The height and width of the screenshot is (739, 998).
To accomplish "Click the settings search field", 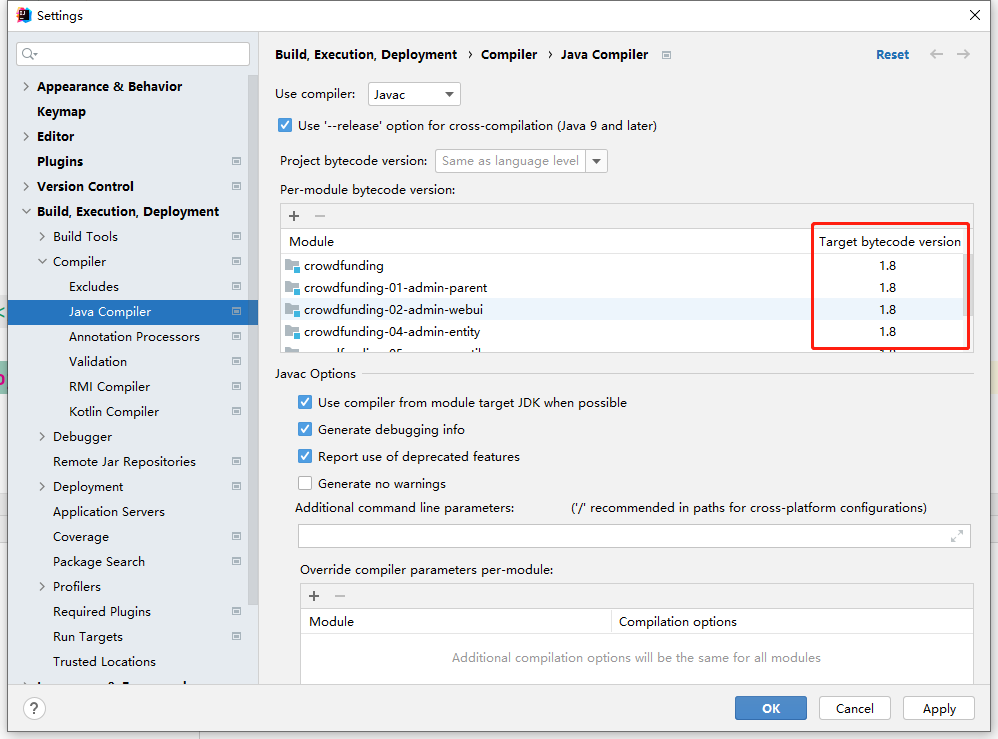I will [133, 54].
